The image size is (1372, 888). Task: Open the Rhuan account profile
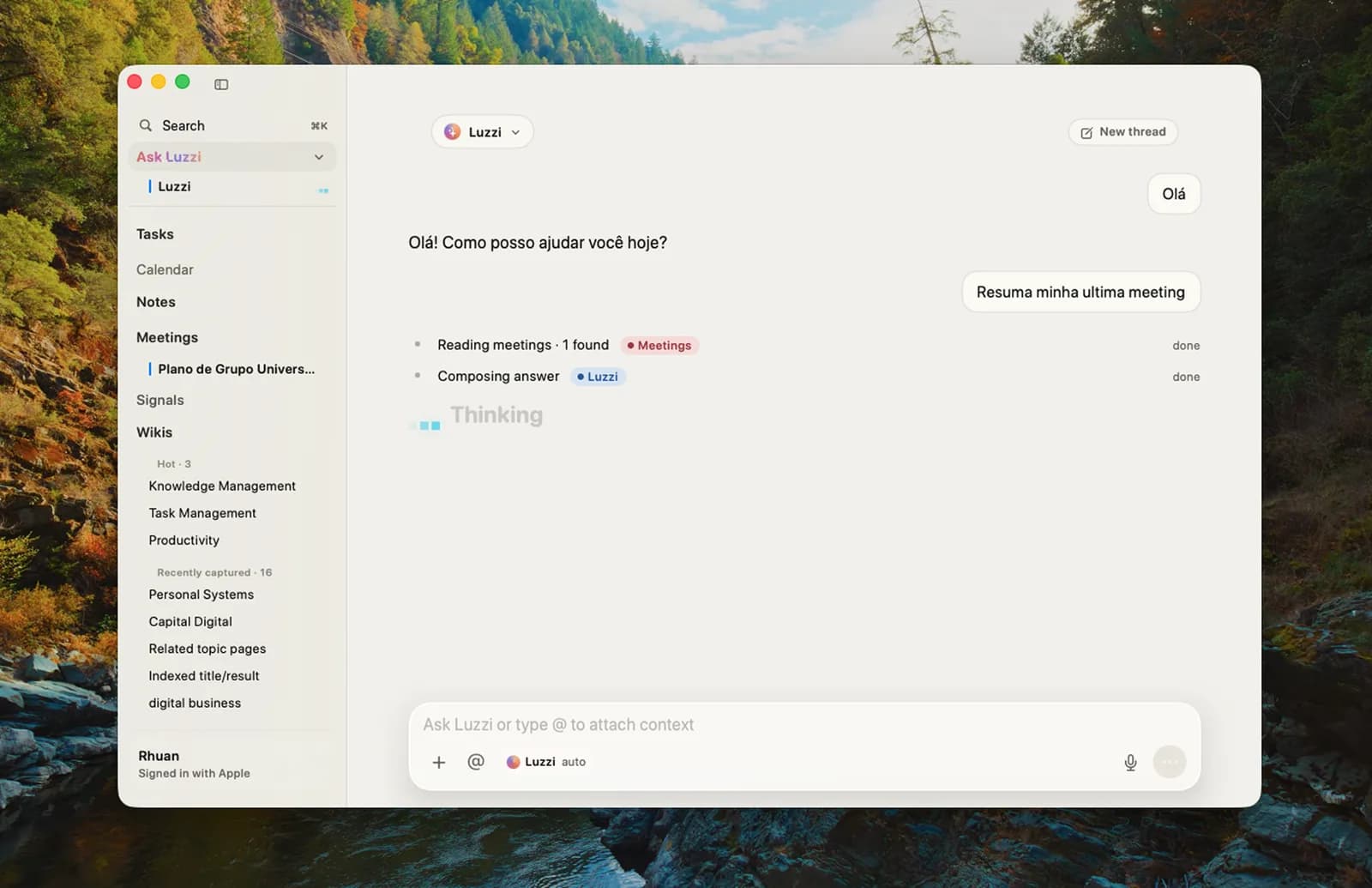pyautogui.click(x=194, y=764)
